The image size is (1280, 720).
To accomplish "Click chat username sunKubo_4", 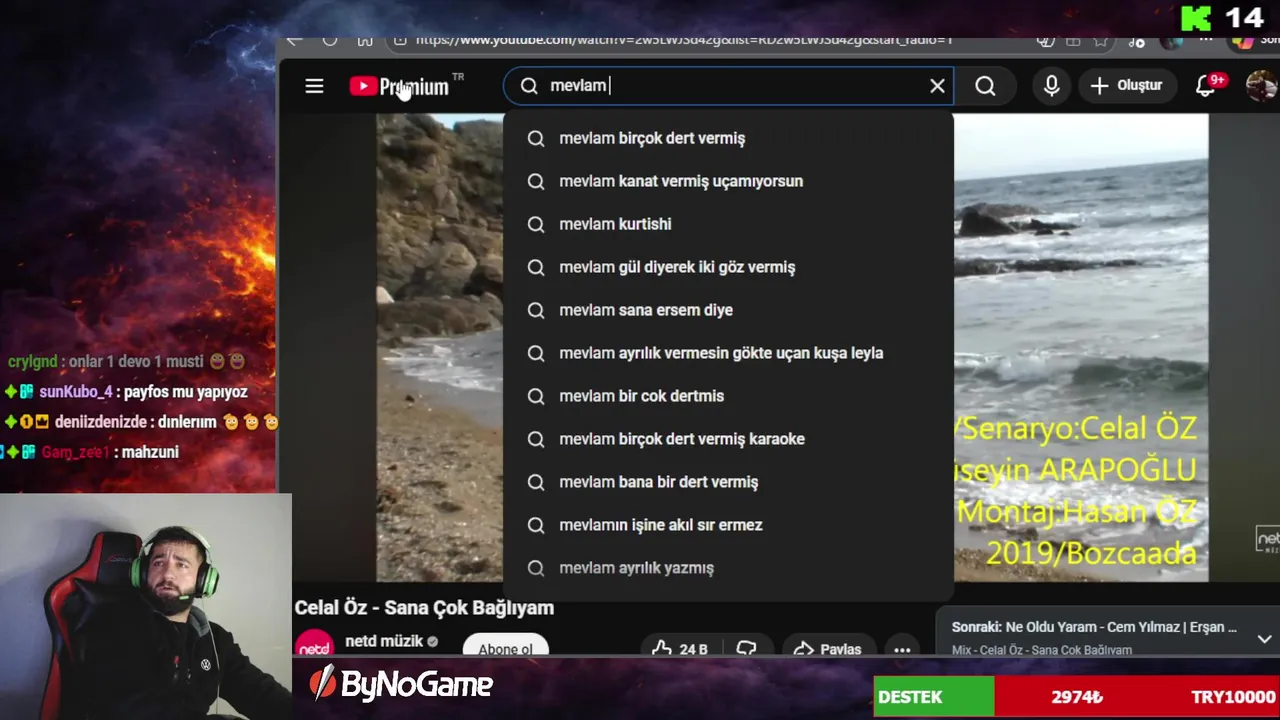I will pos(76,392).
